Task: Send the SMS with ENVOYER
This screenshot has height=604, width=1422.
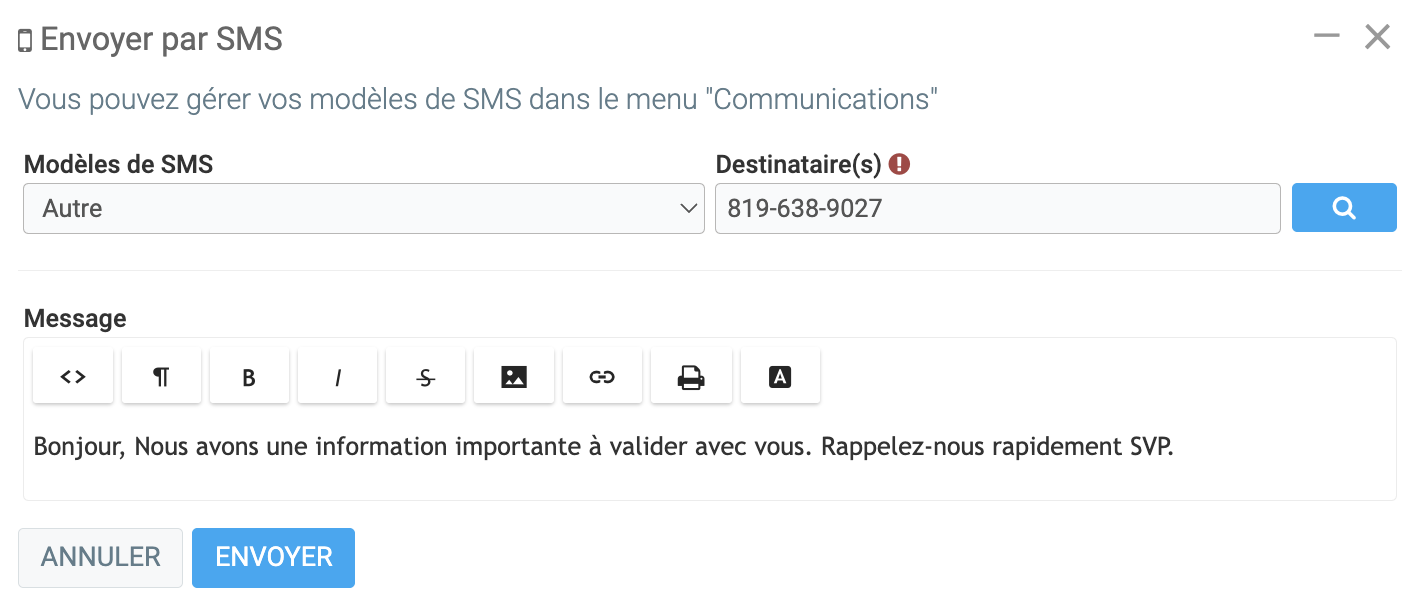Action: click(x=273, y=557)
